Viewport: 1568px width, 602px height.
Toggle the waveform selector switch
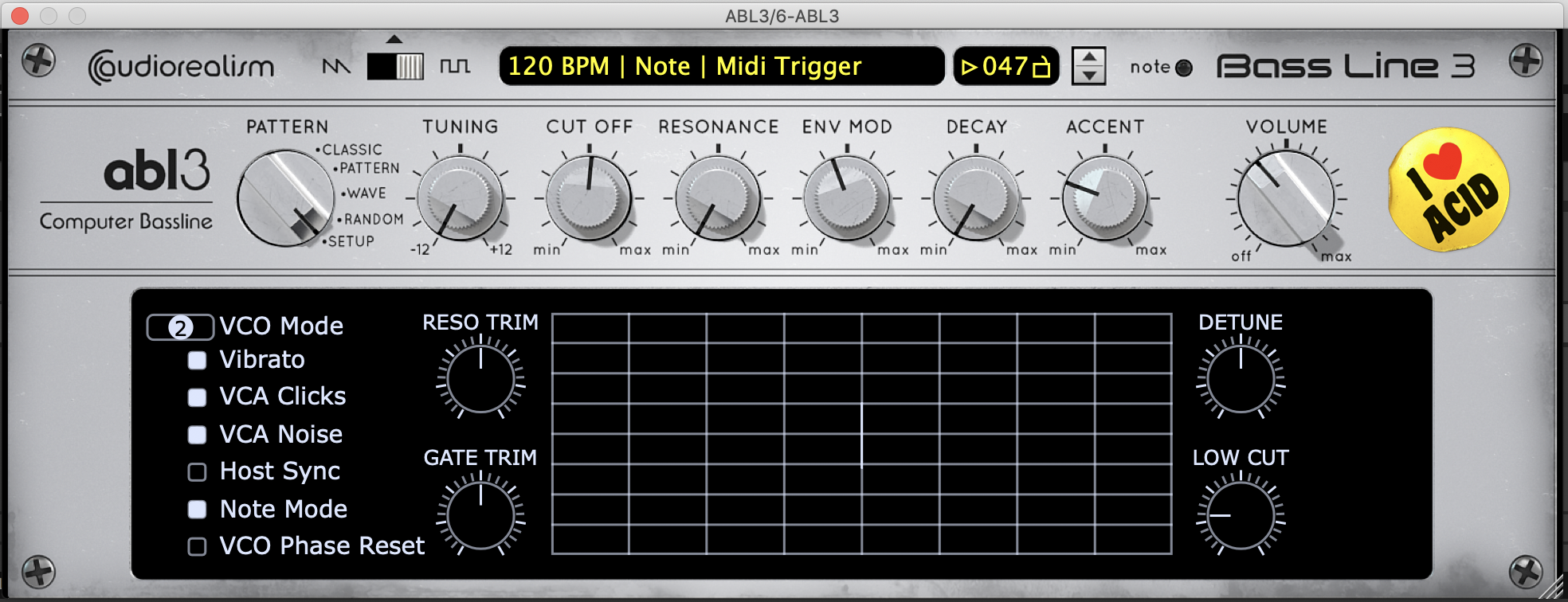395,66
